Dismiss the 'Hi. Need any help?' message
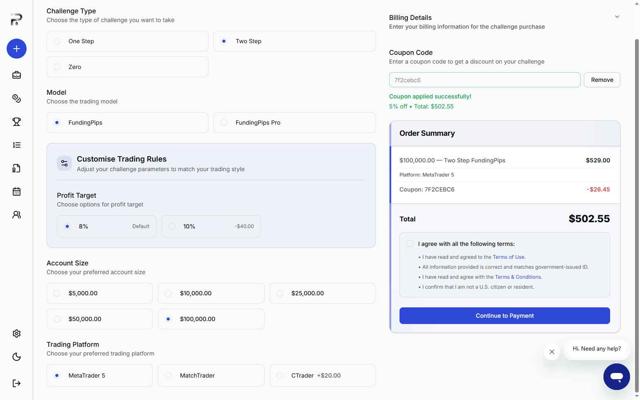Image resolution: width=640 pixels, height=400 pixels. tap(551, 351)
